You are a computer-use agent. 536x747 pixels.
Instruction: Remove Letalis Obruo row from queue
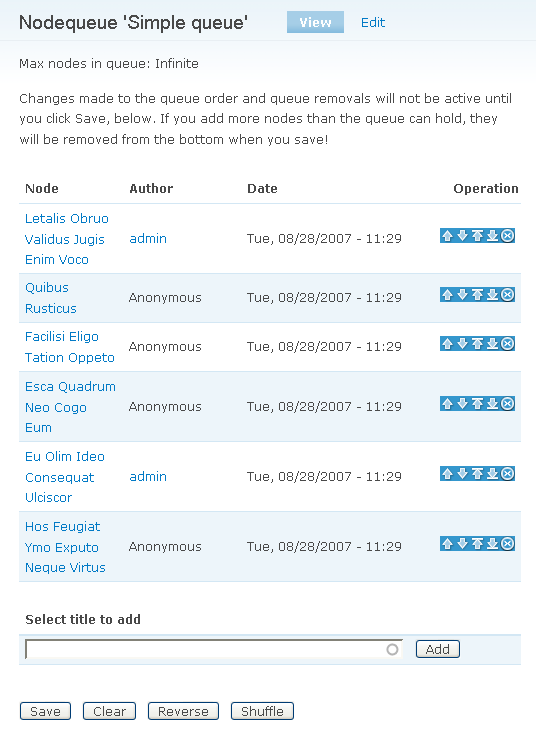508,235
